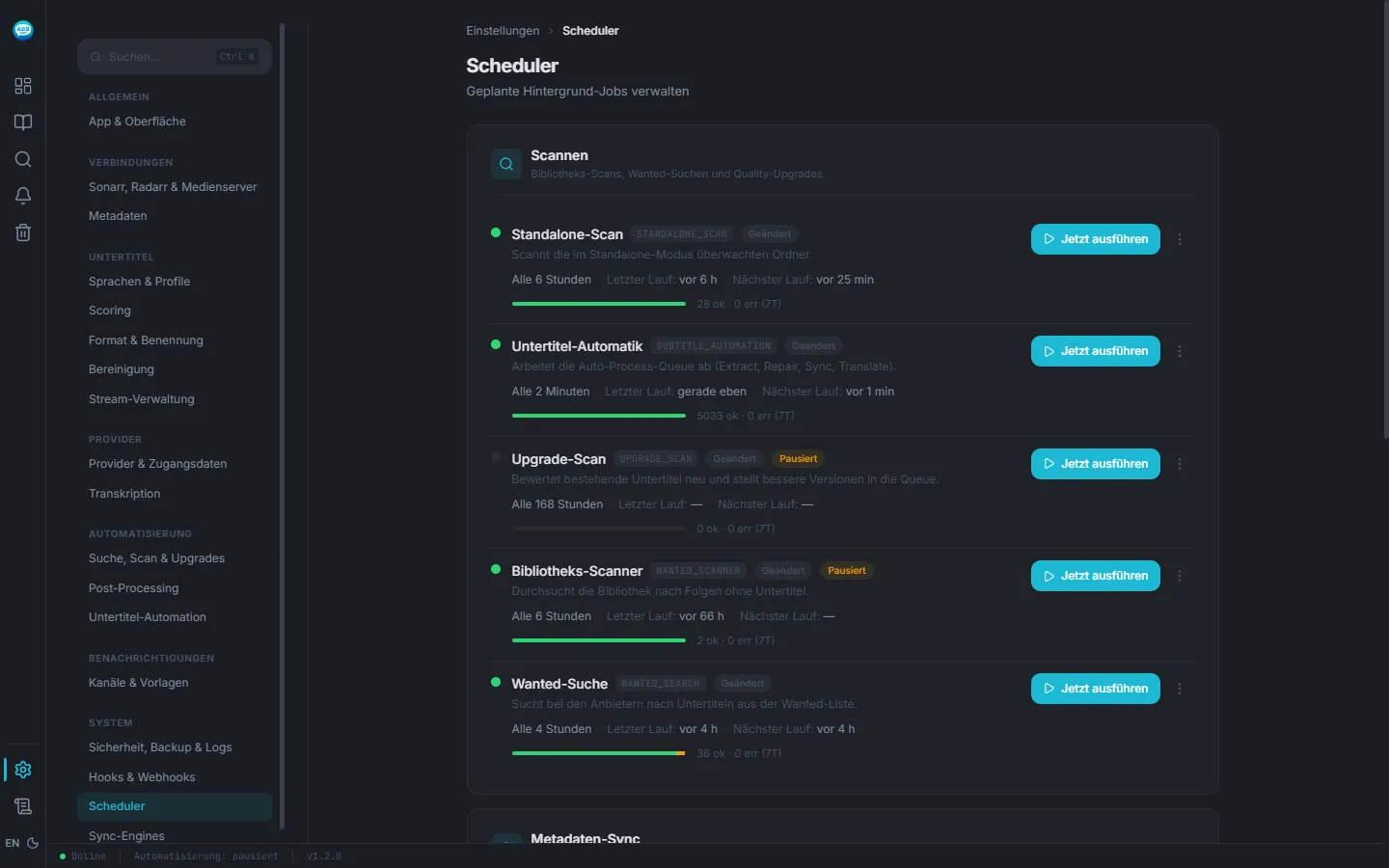Click the Pausiert badge on Upgrade-Scan
The image size is (1389, 868).
click(799, 459)
